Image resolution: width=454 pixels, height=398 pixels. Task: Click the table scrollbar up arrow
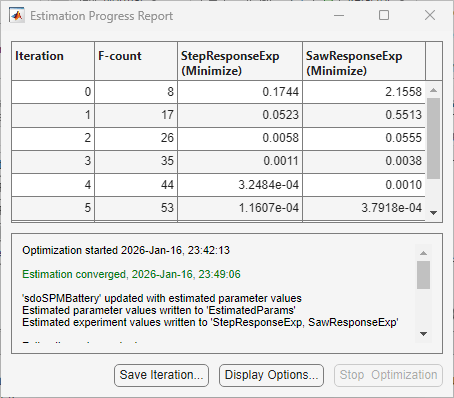[434, 90]
